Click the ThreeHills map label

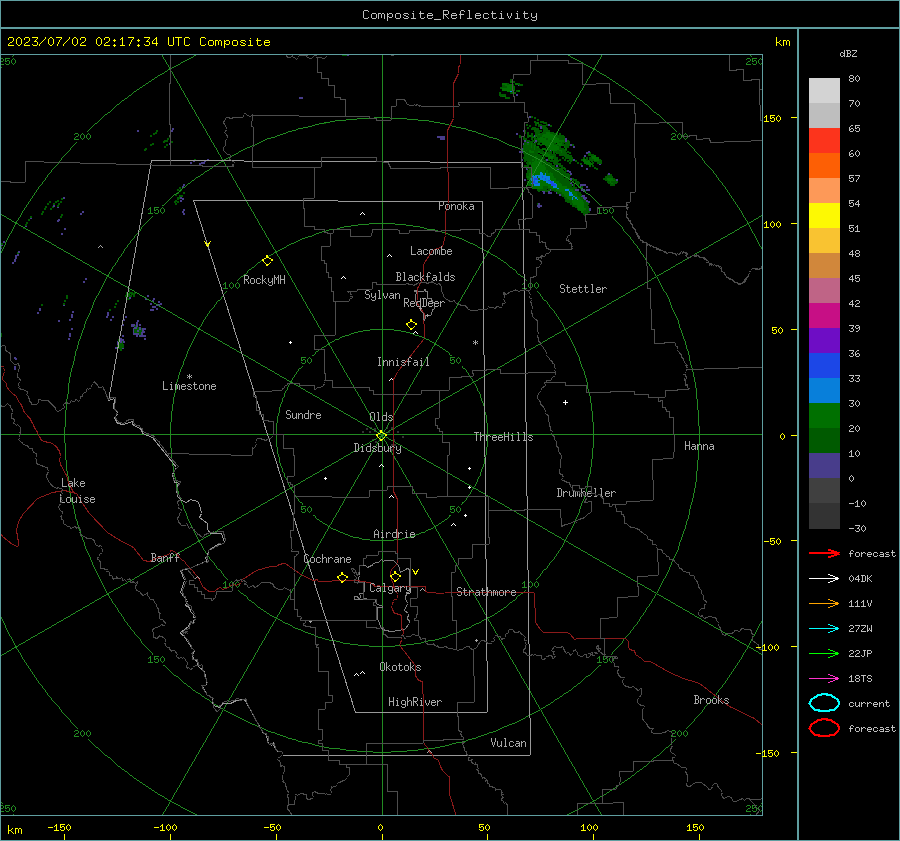click(503, 437)
